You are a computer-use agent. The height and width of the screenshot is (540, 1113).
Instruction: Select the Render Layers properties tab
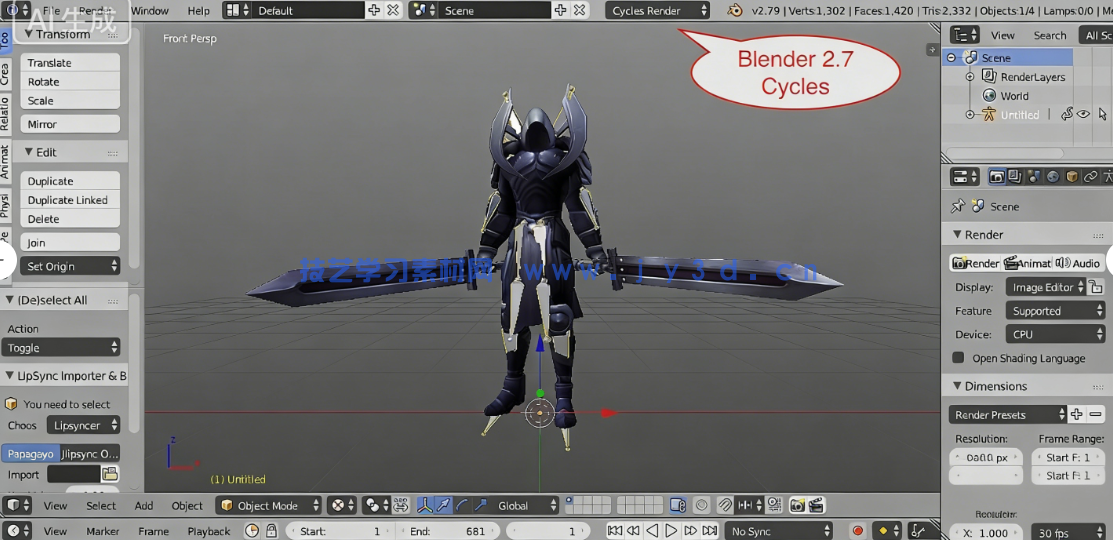tap(1015, 177)
